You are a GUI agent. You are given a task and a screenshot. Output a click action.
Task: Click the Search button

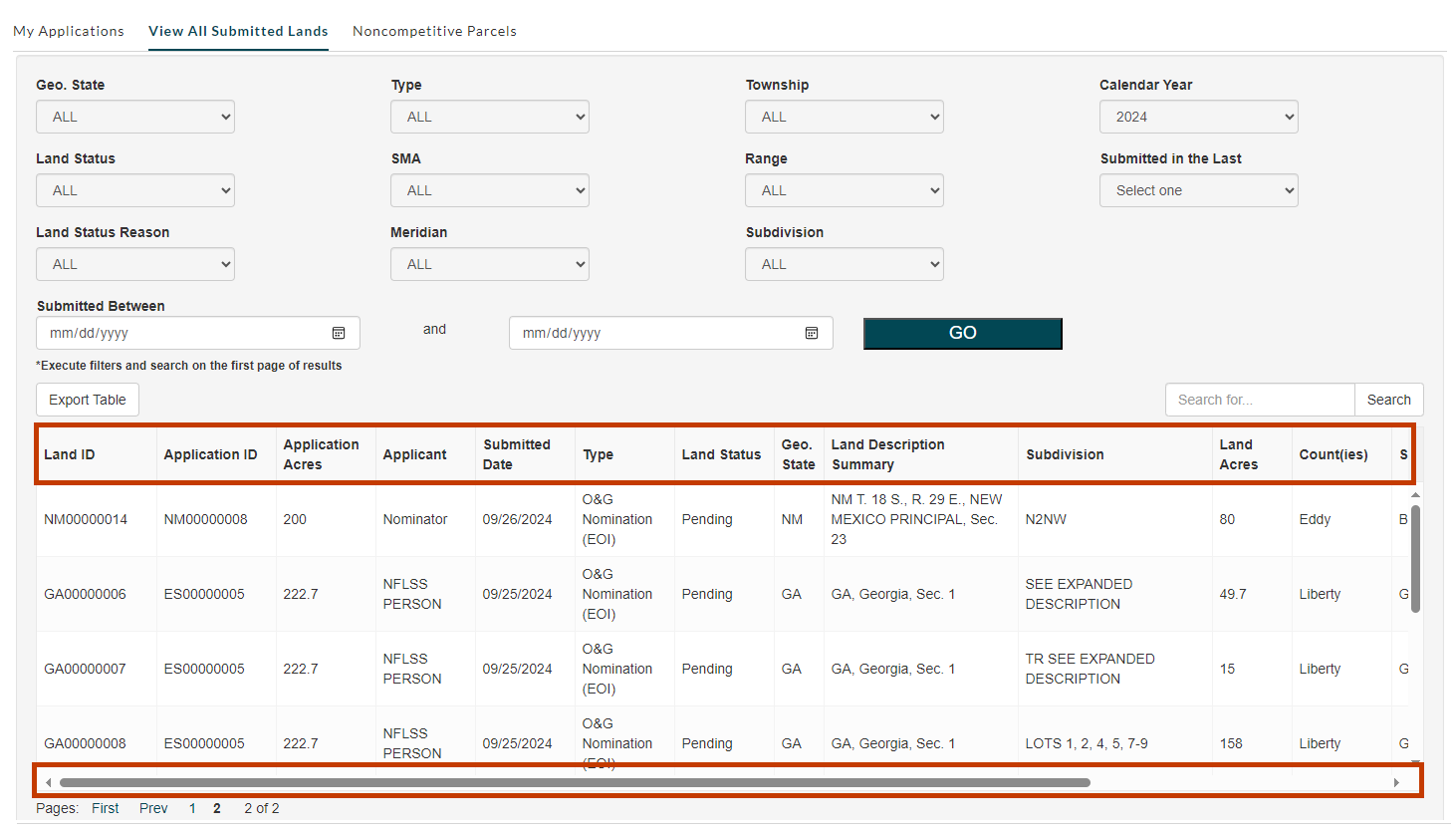click(x=1388, y=400)
